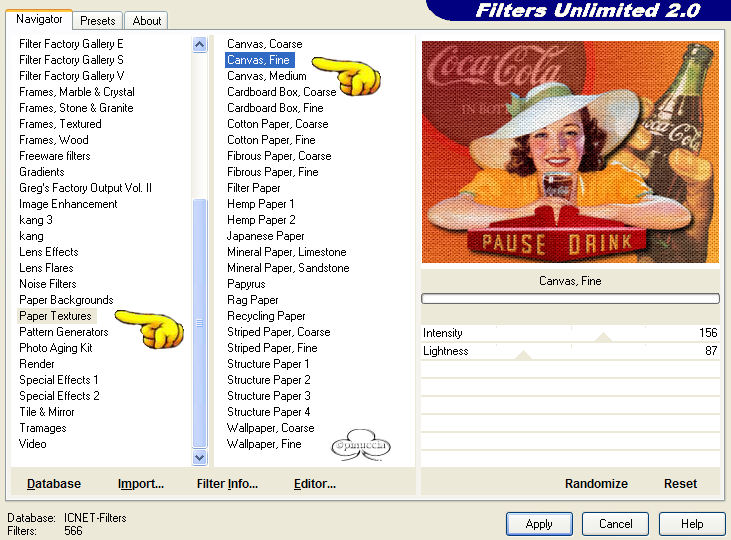
Task: Select Gradients category
Action: point(41,172)
